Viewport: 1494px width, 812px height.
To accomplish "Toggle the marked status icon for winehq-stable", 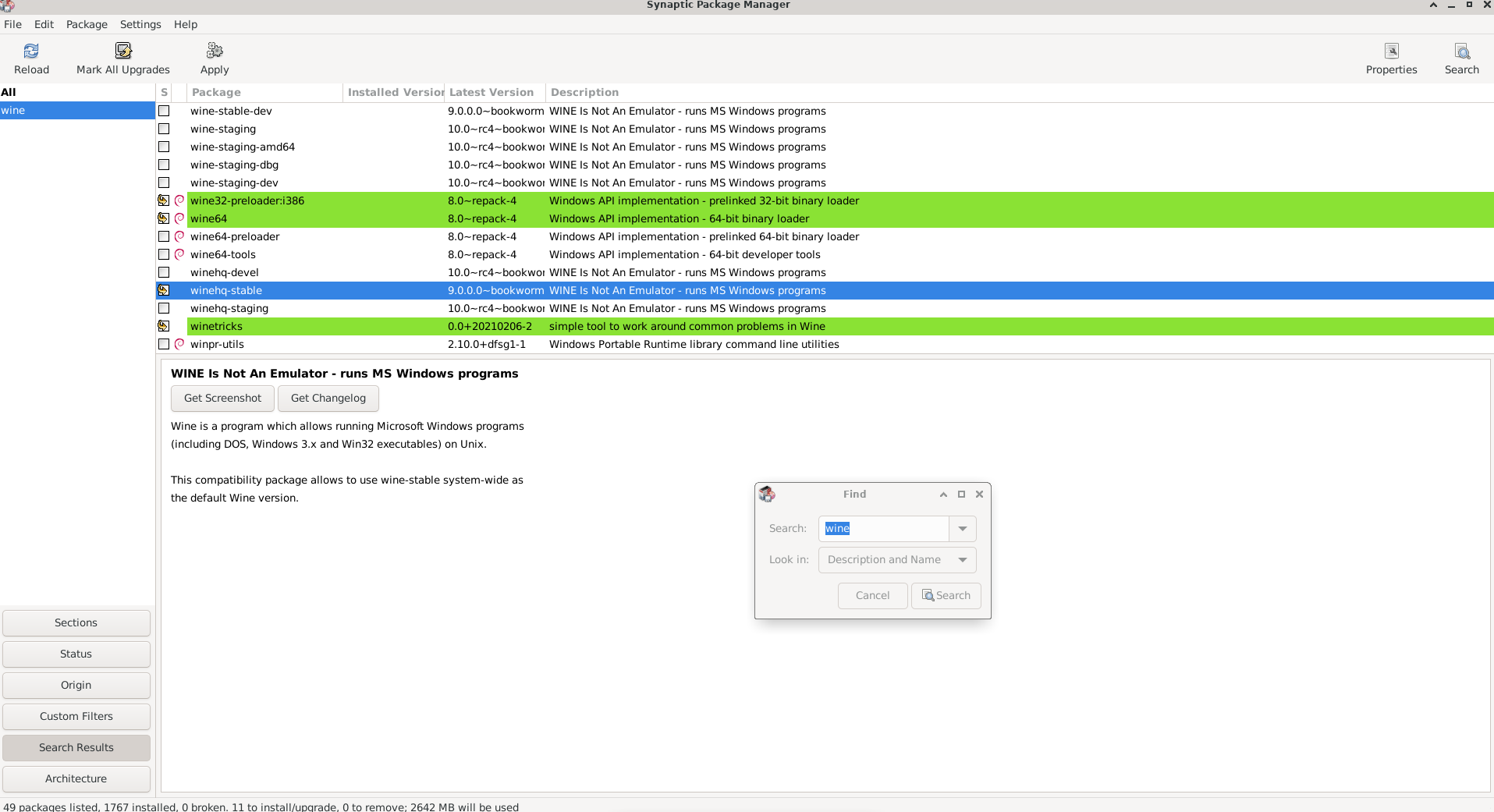I will click(164, 290).
